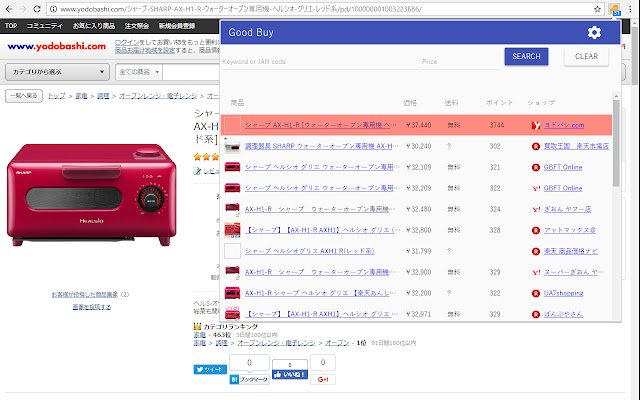This screenshot has height=400, width=640.
Task: Open the カテゴリから選ぶ dropdown
Action: [58, 72]
